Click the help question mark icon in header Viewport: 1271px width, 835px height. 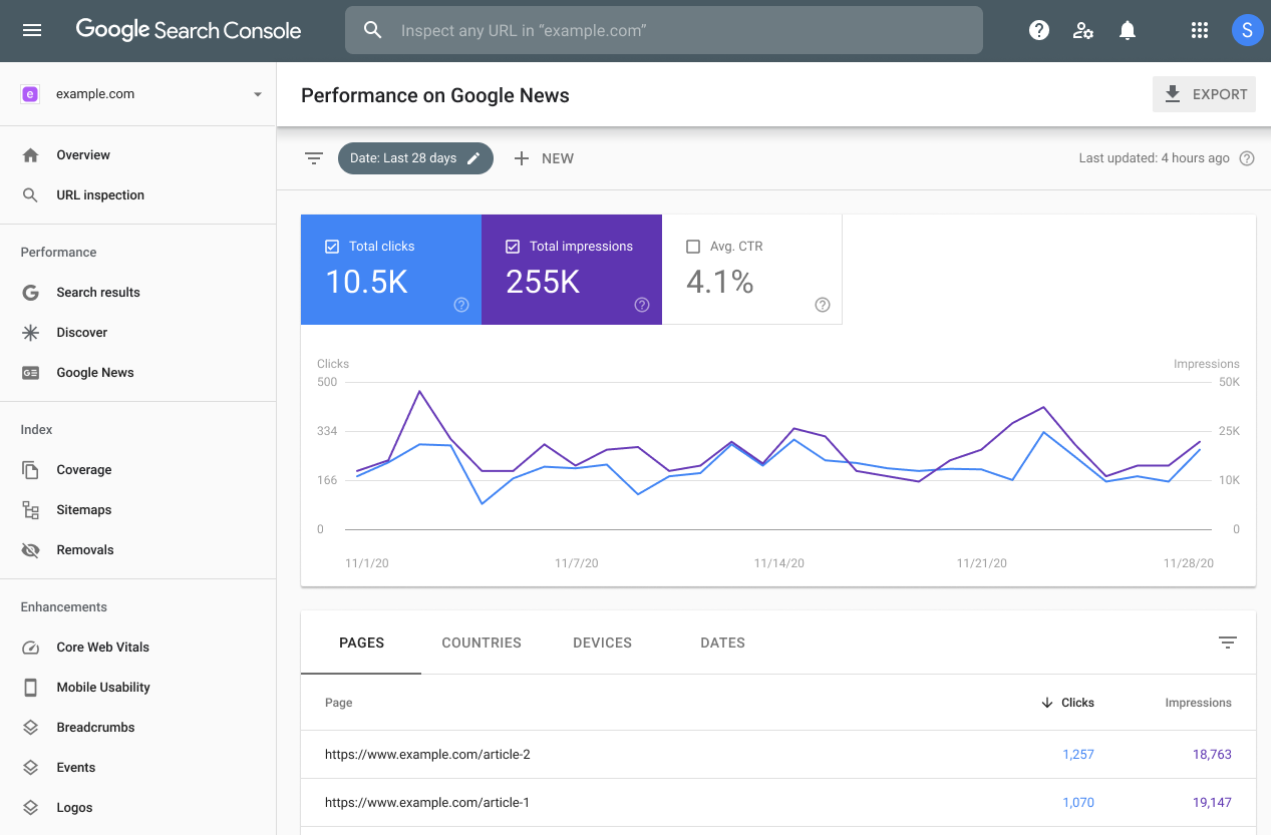[x=1039, y=30]
